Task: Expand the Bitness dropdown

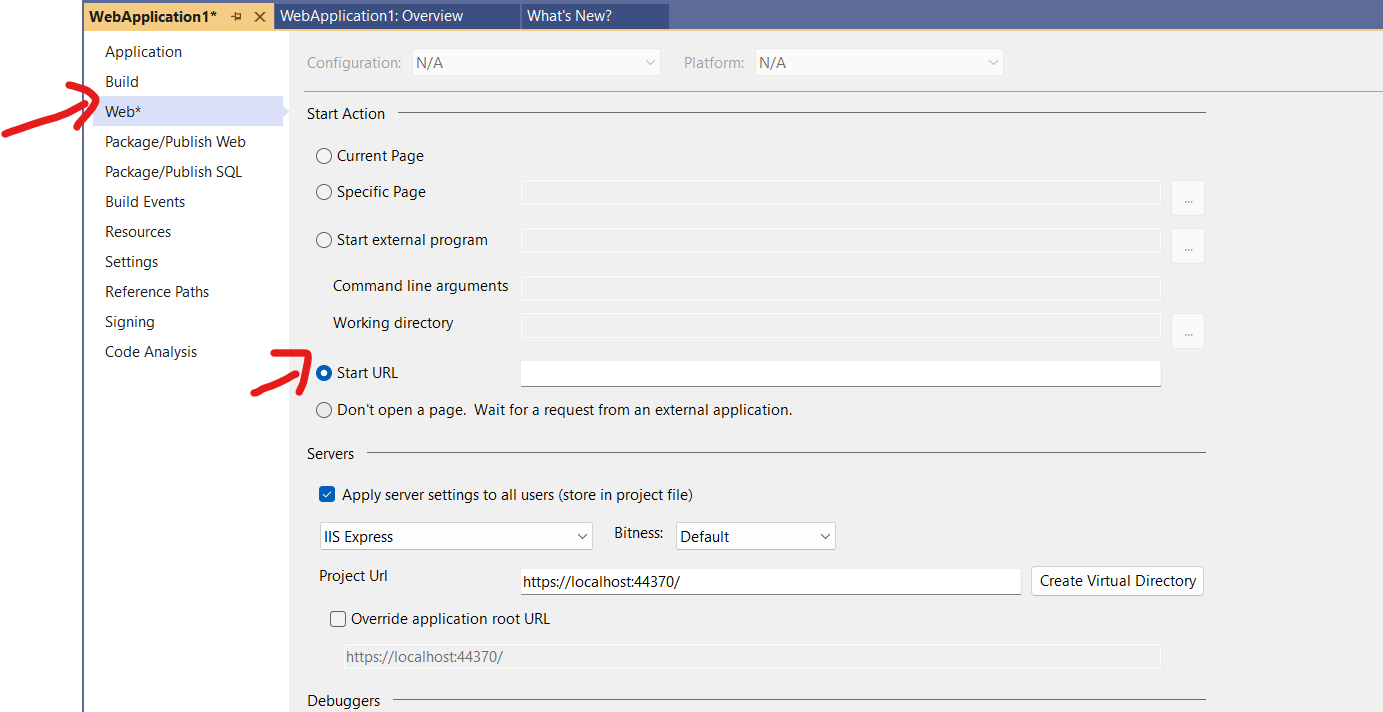Action: pos(755,537)
